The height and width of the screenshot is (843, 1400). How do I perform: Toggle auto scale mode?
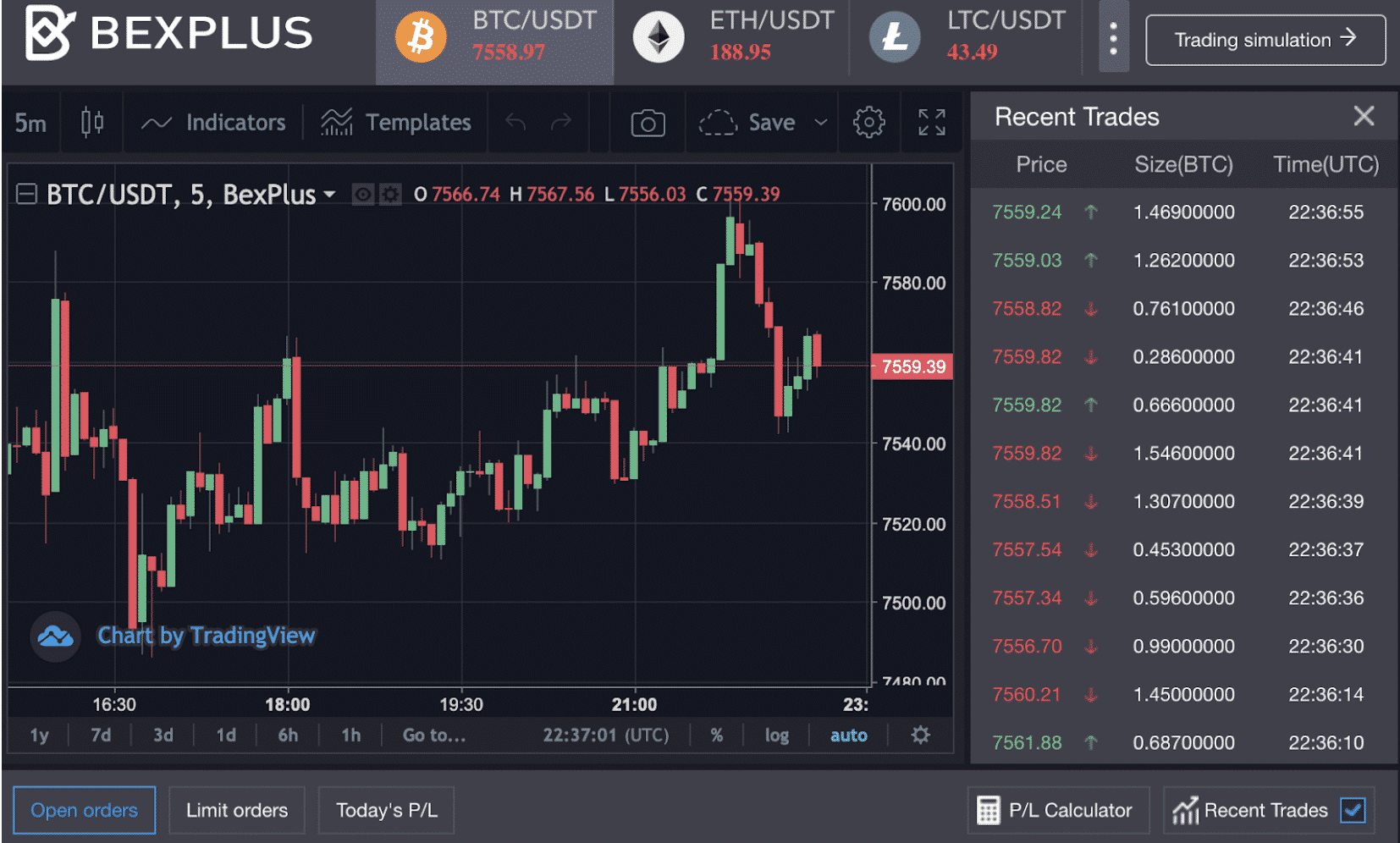(849, 736)
